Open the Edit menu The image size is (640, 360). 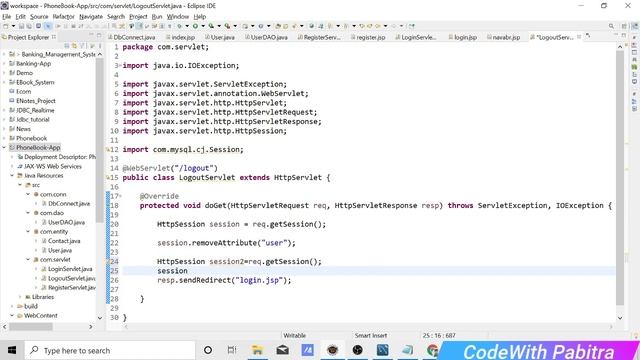20,17
